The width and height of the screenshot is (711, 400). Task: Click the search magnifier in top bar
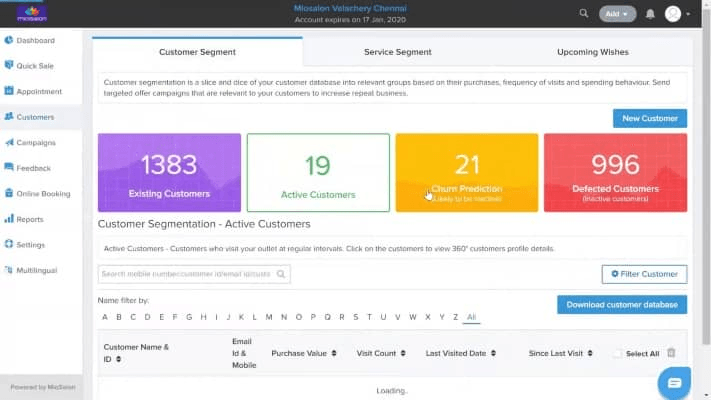click(584, 14)
